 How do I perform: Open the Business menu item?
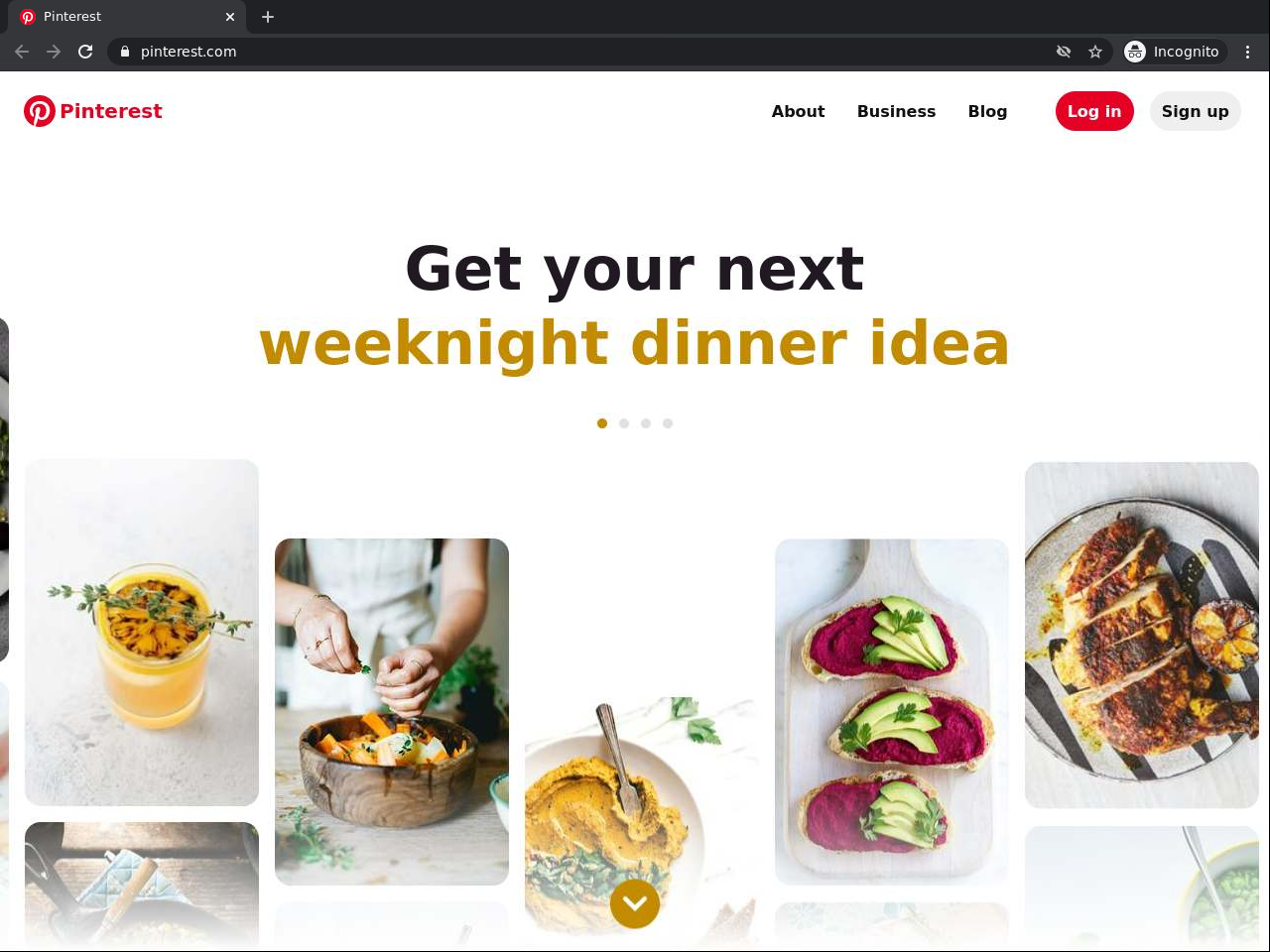click(x=897, y=111)
